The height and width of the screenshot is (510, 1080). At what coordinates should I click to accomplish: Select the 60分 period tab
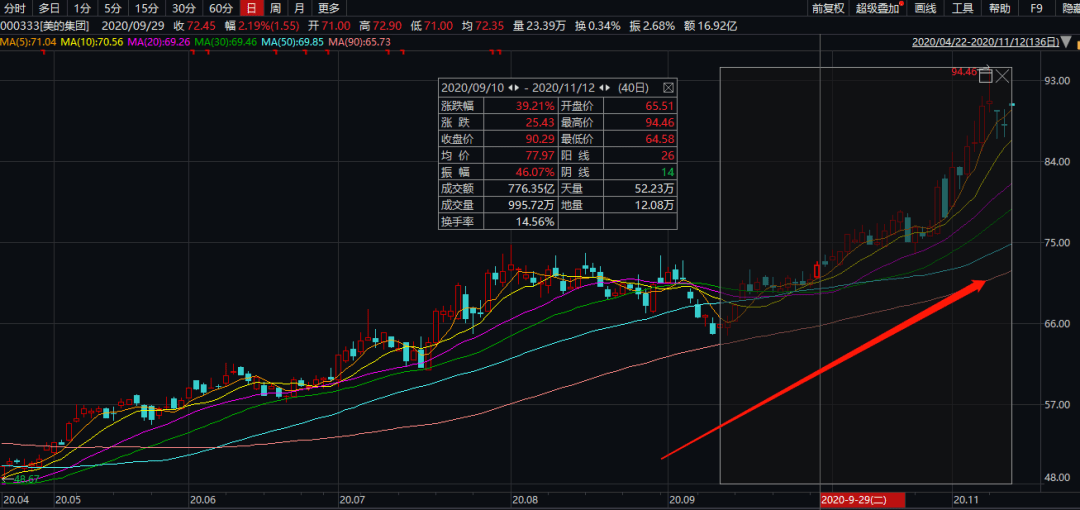click(x=221, y=8)
